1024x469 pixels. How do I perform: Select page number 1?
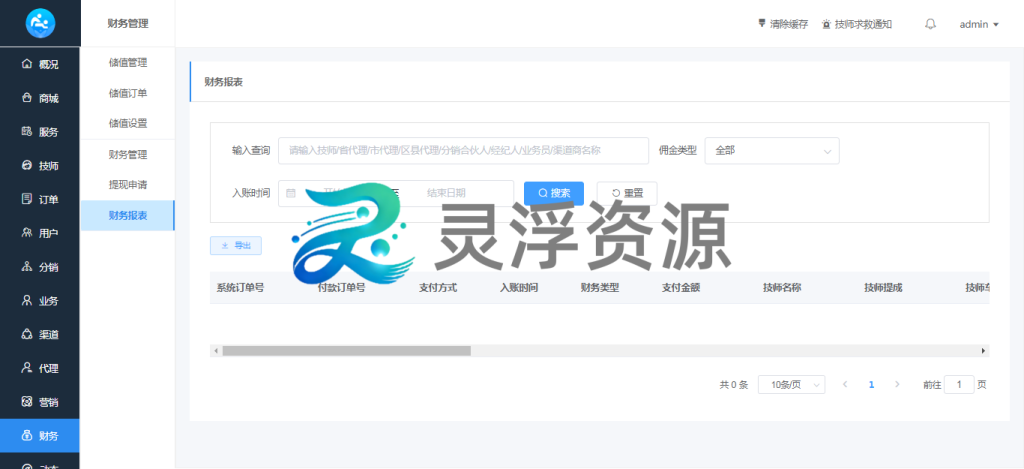(871, 385)
